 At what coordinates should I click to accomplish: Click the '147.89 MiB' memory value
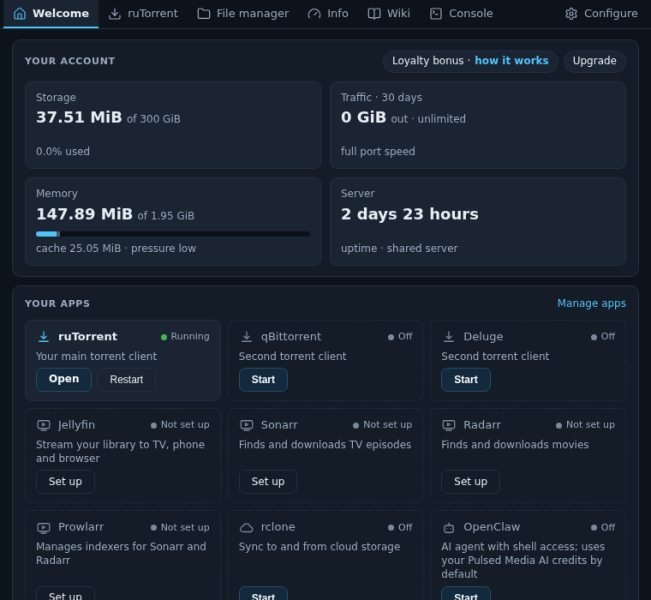coord(84,214)
